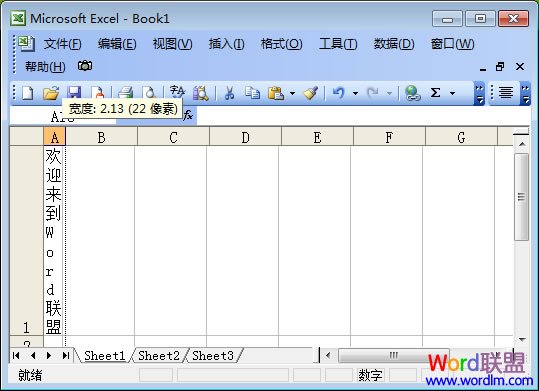Click the Print icon in toolbar
The height and width of the screenshot is (391, 539).
point(125,93)
